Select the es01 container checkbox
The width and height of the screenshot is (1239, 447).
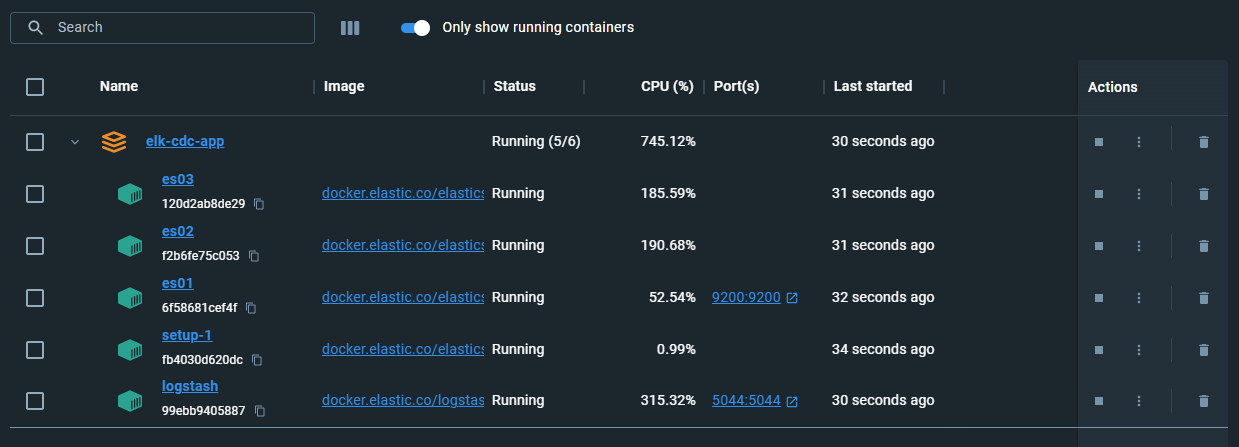coord(35,297)
